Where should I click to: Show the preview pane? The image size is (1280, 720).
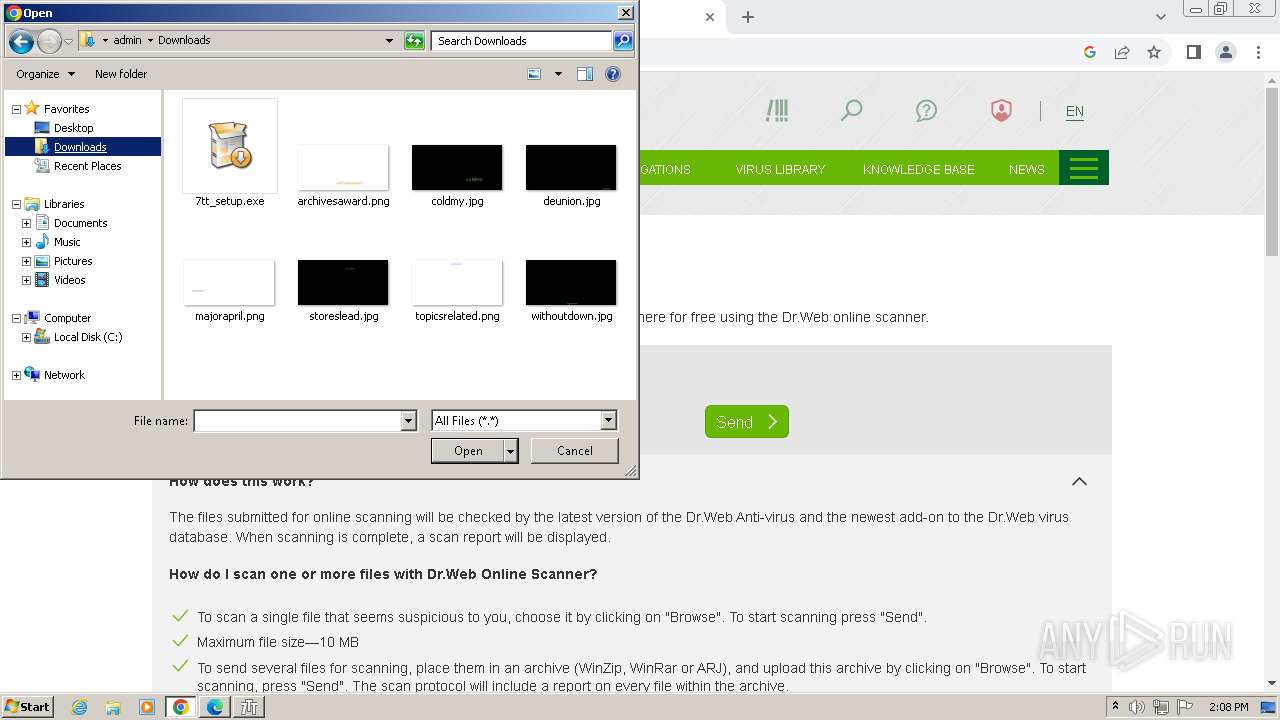[585, 74]
